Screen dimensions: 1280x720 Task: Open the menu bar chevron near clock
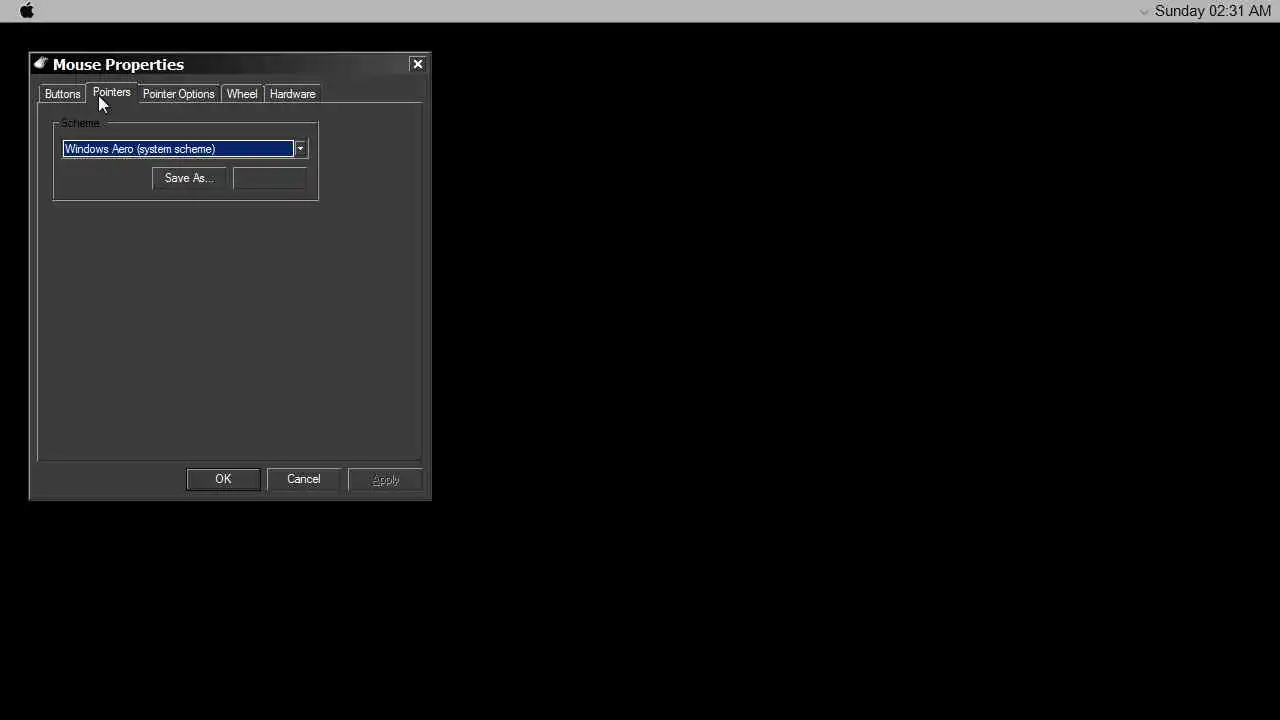click(1144, 12)
